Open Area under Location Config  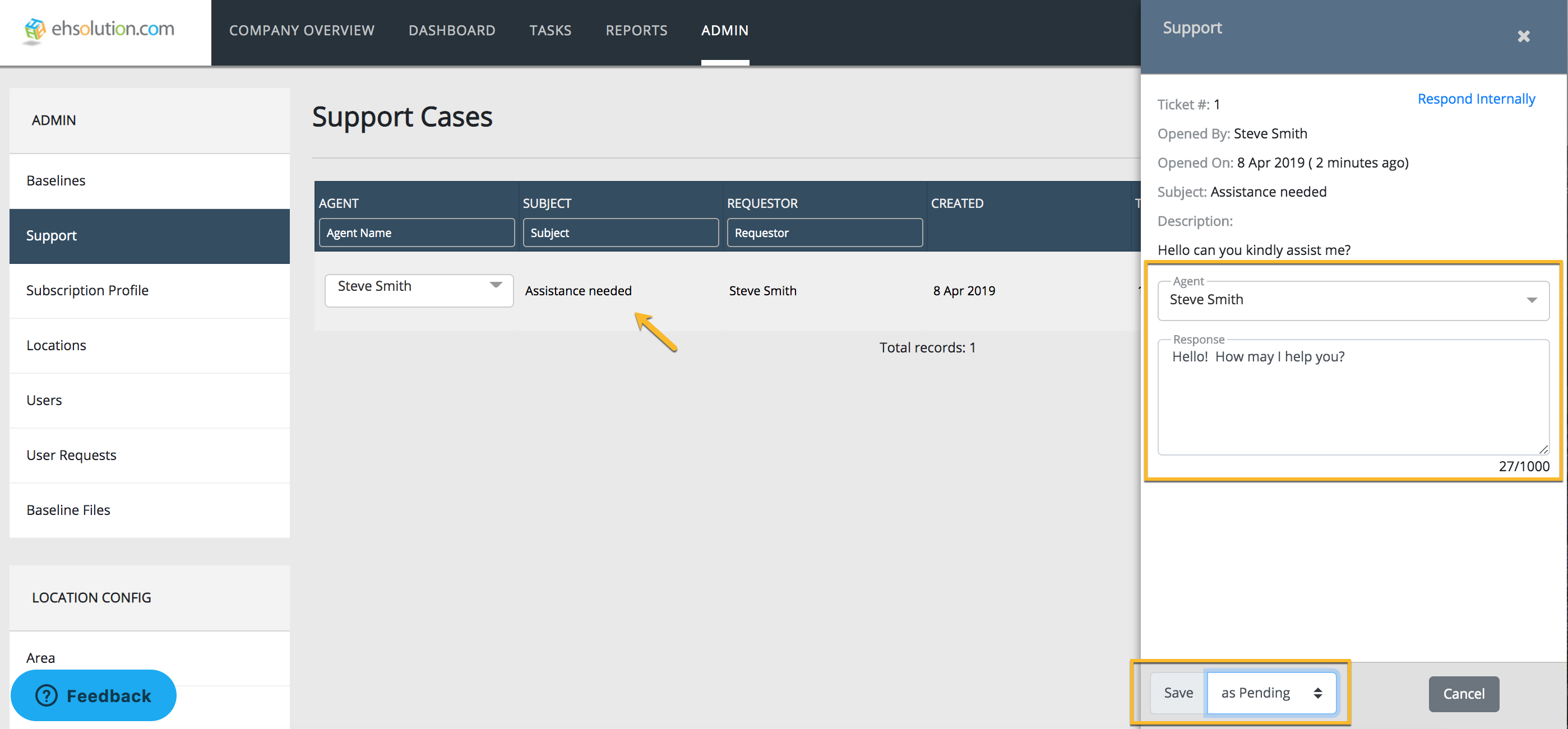coord(150,658)
